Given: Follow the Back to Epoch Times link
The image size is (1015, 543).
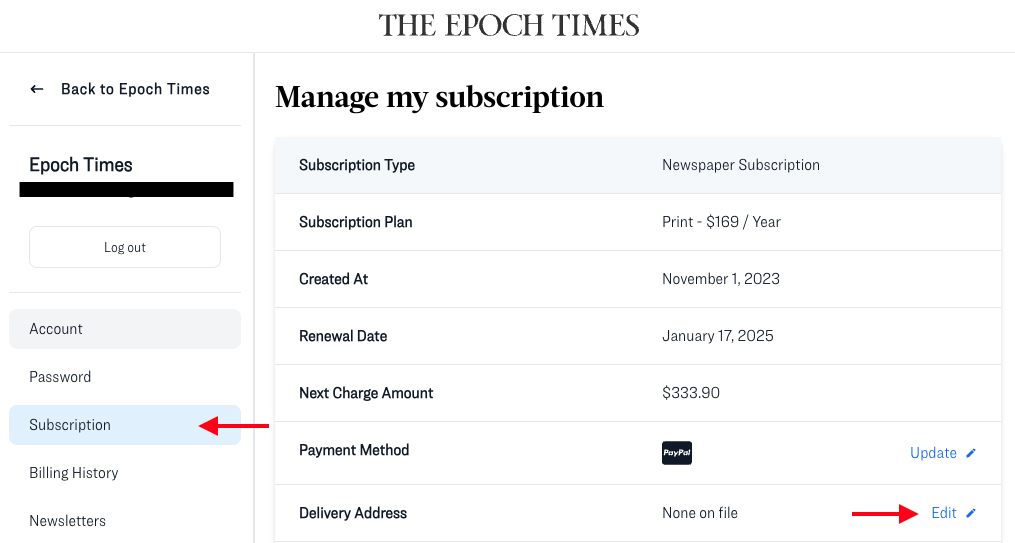Looking at the screenshot, I should [x=135, y=89].
